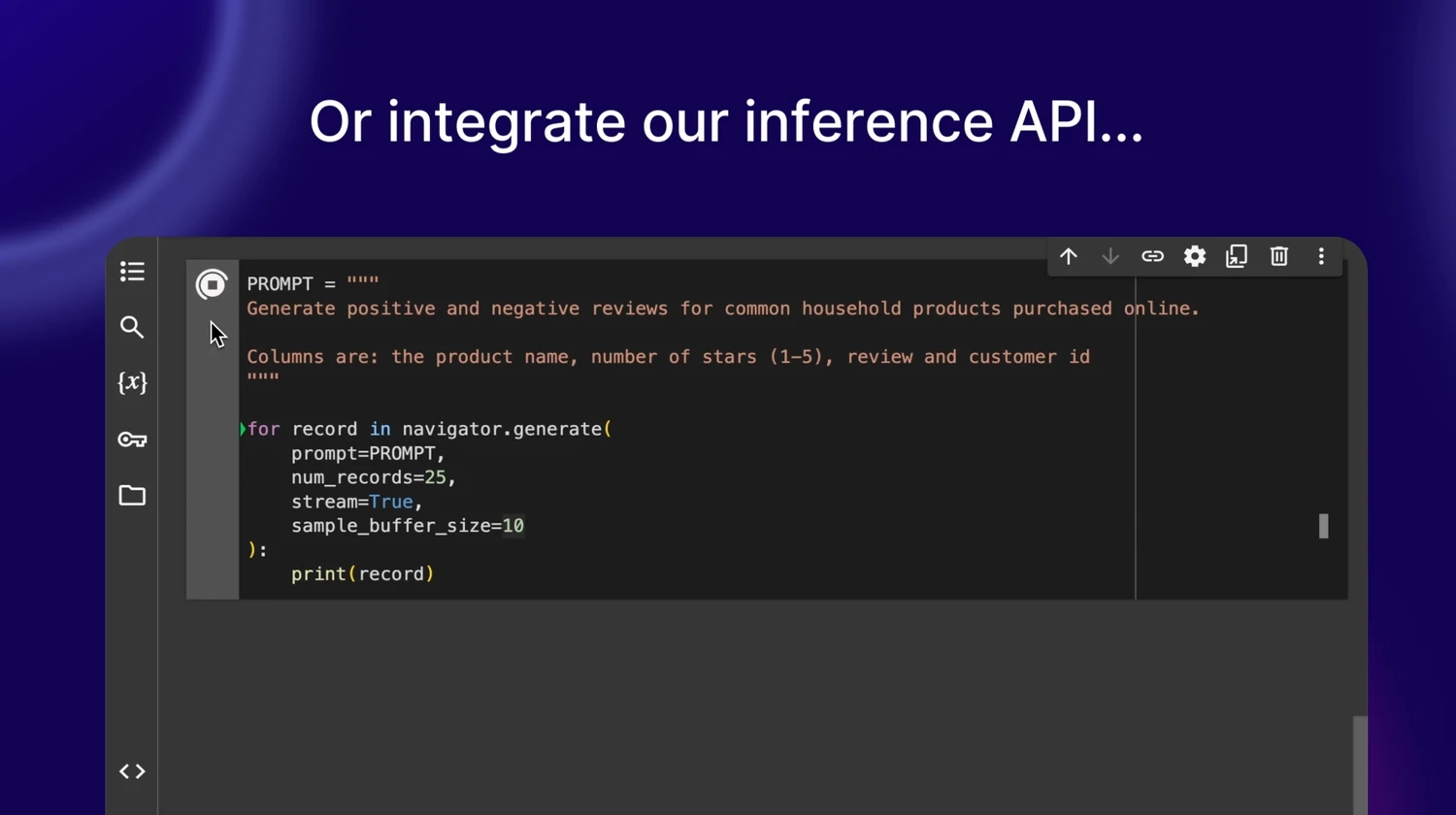Open cell editor settings gear

click(1195, 256)
